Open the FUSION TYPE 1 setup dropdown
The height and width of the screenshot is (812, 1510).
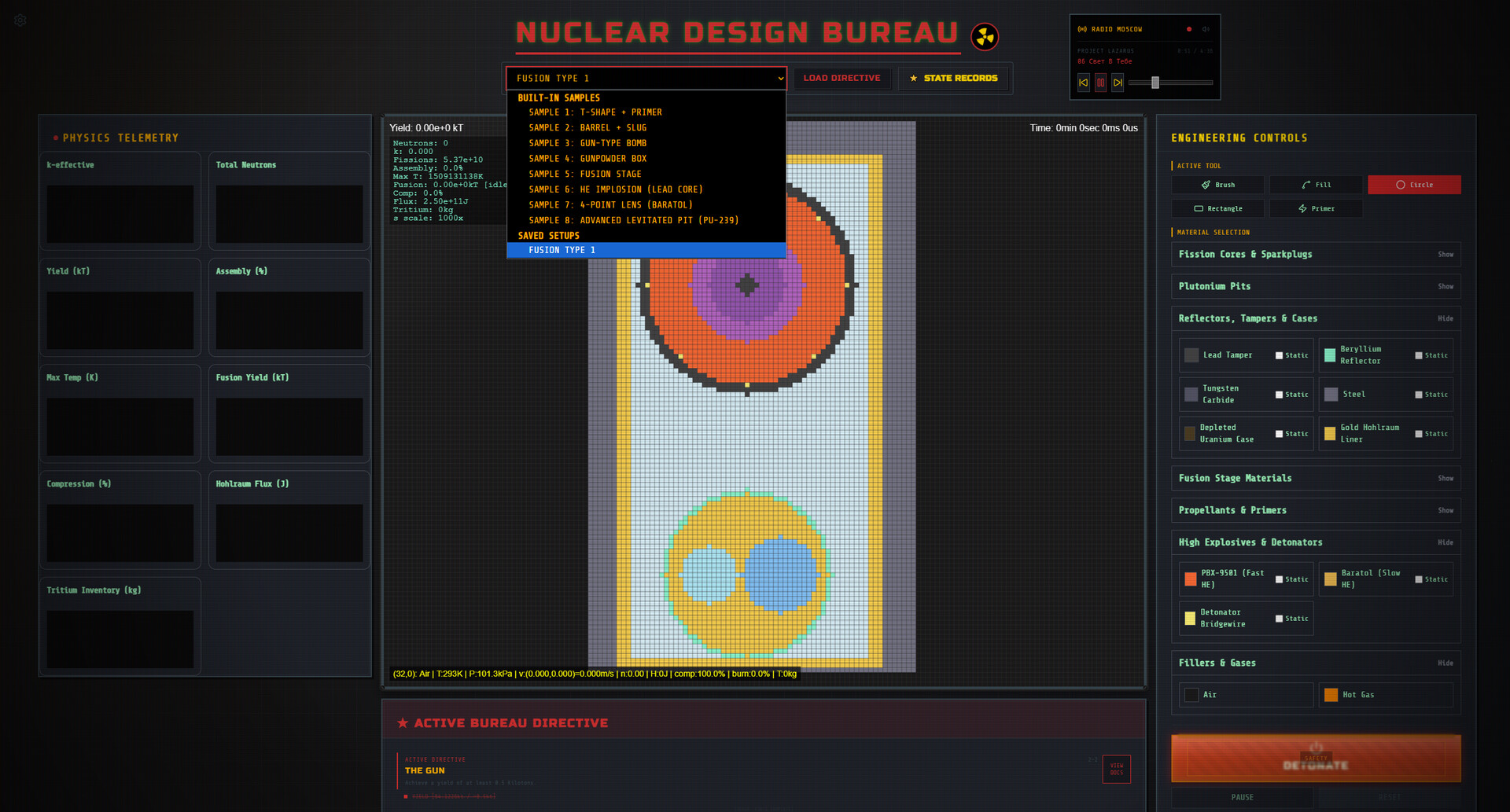(645, 78)
